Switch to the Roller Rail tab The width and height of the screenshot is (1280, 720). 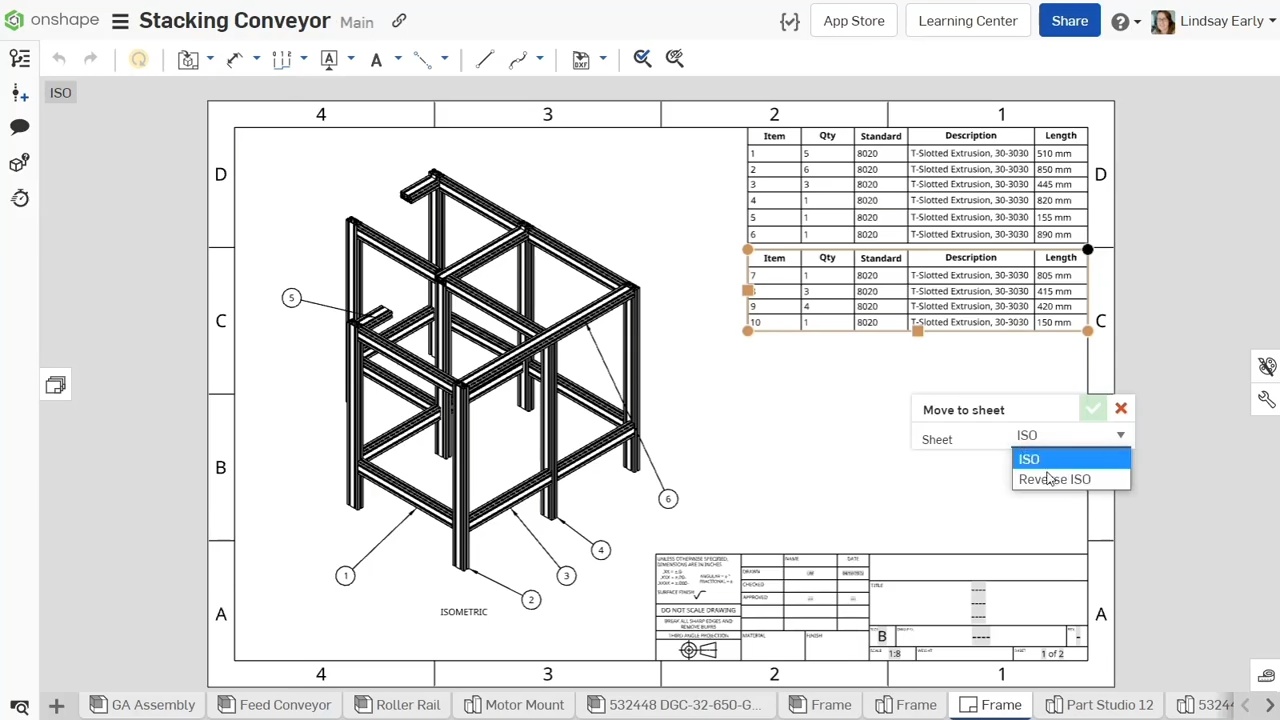[396, 705]
